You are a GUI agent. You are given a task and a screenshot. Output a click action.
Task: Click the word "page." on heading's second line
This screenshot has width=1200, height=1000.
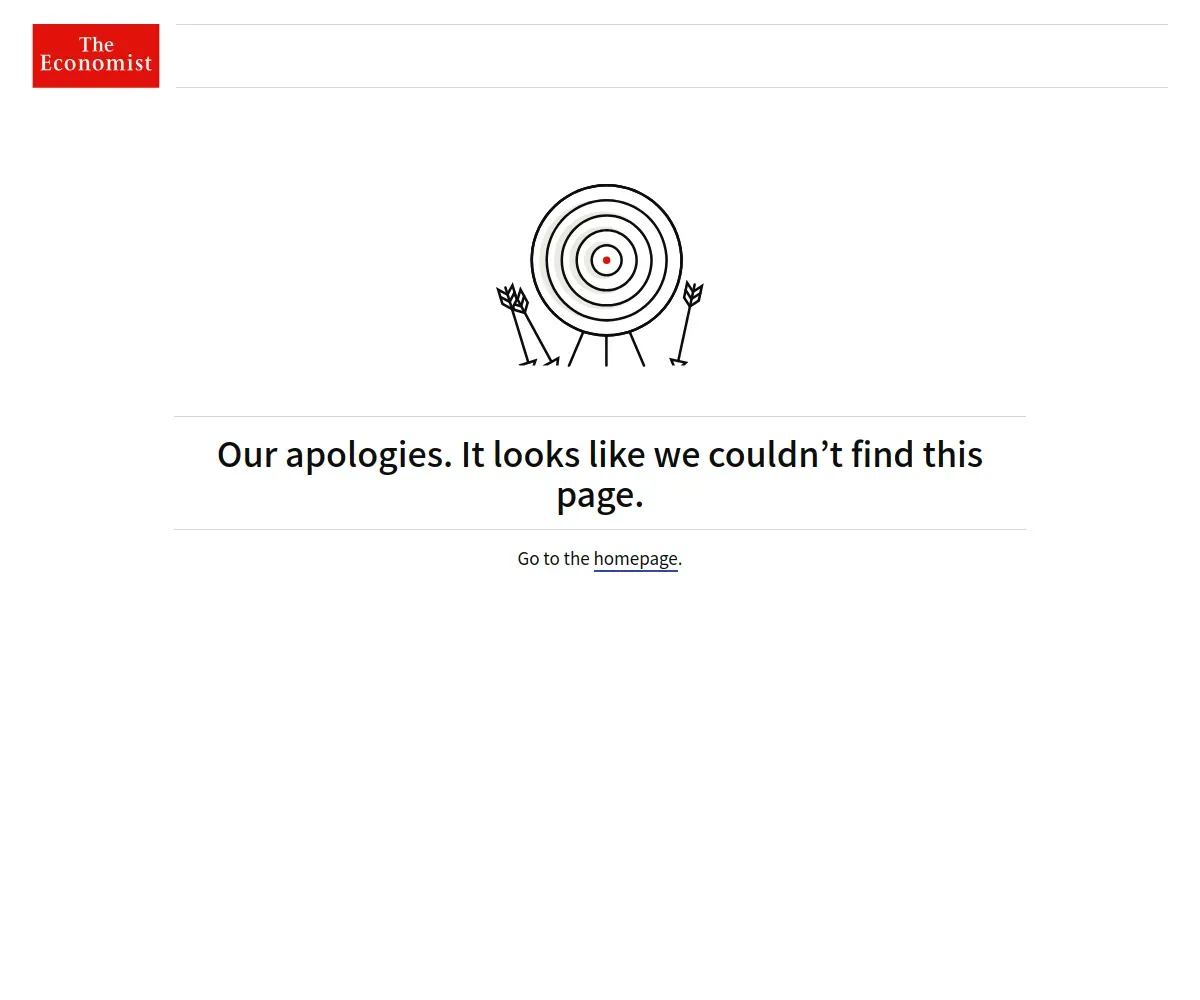click(x=600, y=495)
